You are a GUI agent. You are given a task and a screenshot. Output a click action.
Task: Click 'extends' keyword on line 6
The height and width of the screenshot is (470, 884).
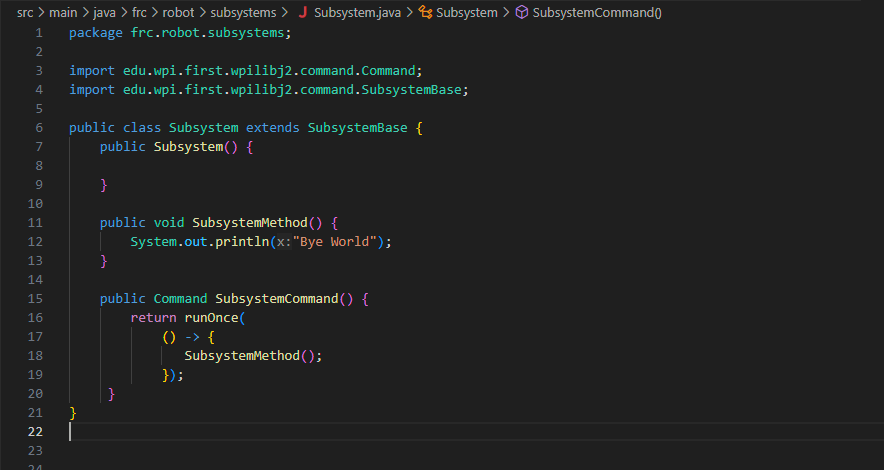[x=273, y=127]
